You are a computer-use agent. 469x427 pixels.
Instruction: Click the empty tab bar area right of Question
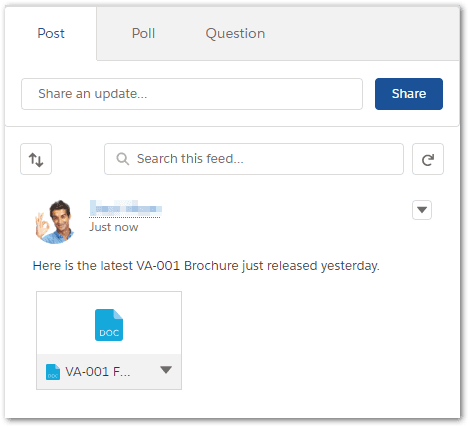[362, 33]
